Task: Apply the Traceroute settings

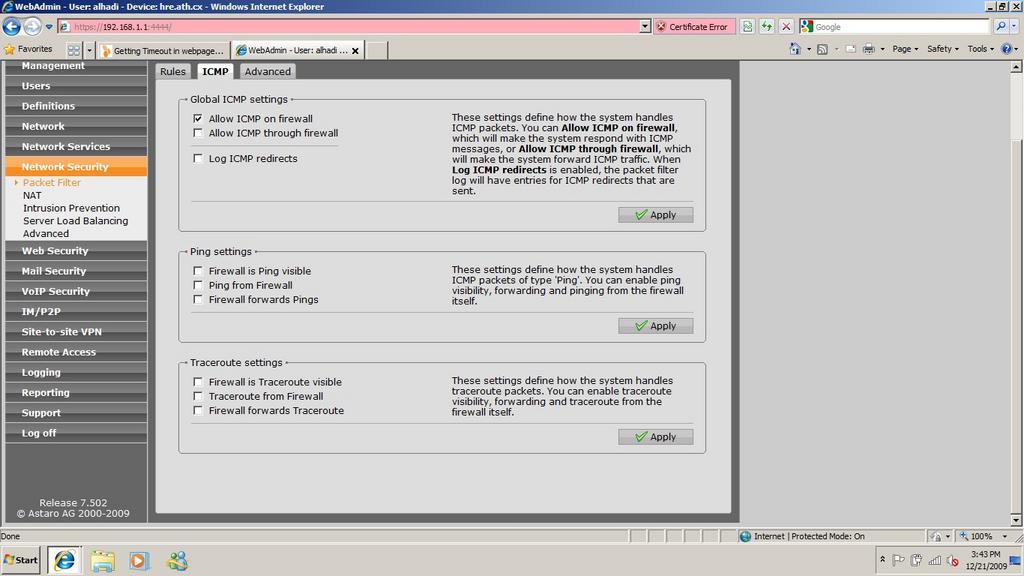Action: (656, 437)
